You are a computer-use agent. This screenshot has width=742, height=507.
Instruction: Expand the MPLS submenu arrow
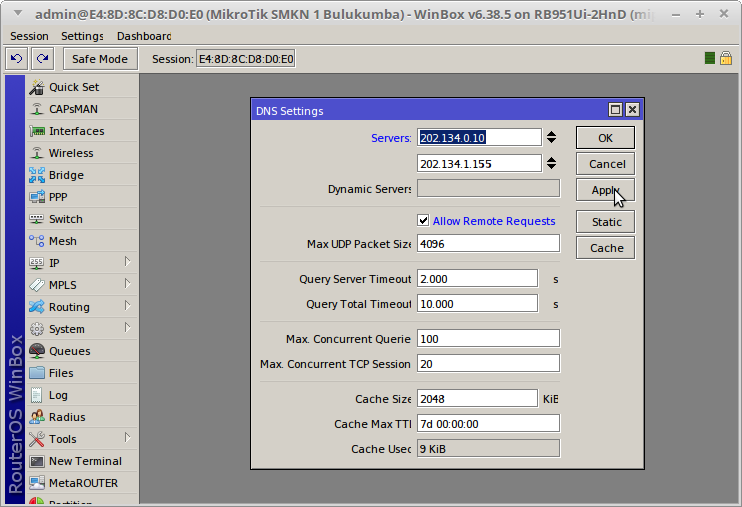127,283
